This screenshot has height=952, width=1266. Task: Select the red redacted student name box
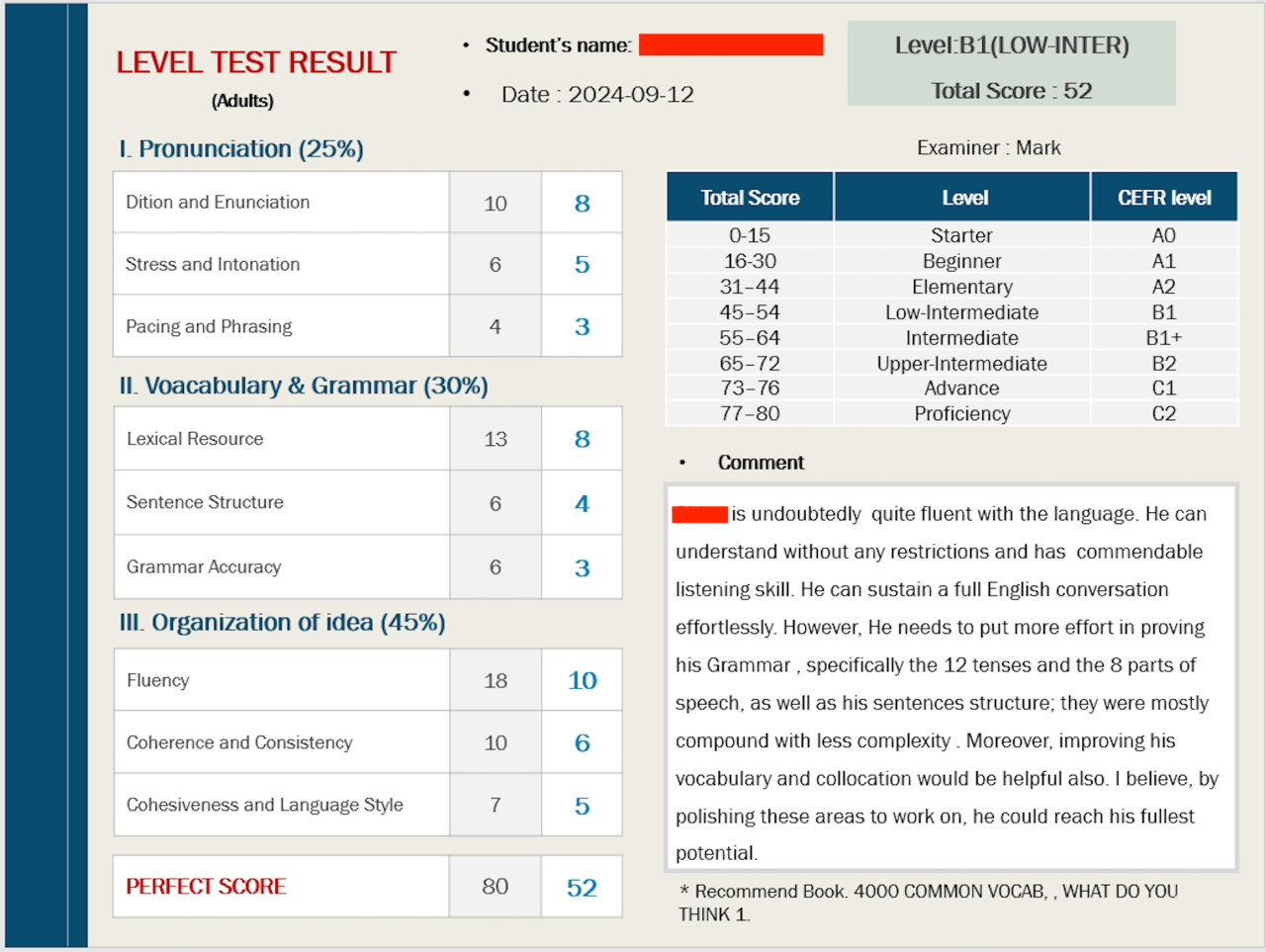731,44
